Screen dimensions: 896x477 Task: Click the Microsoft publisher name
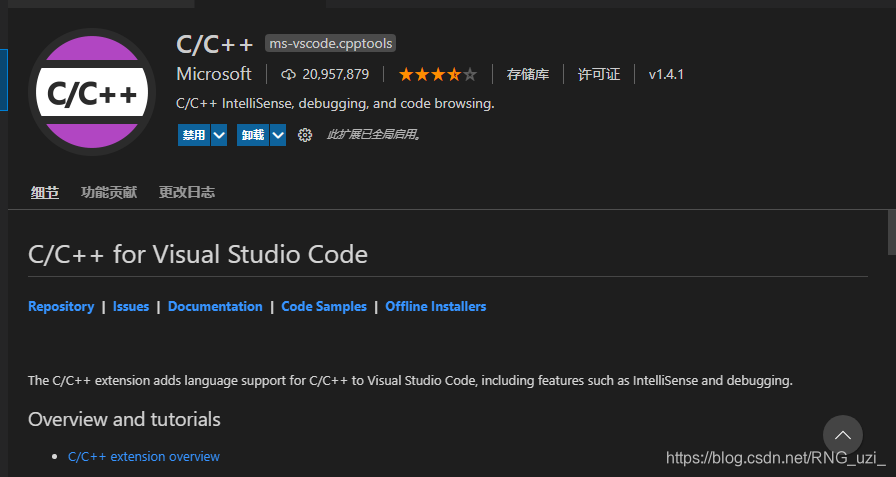214,74
